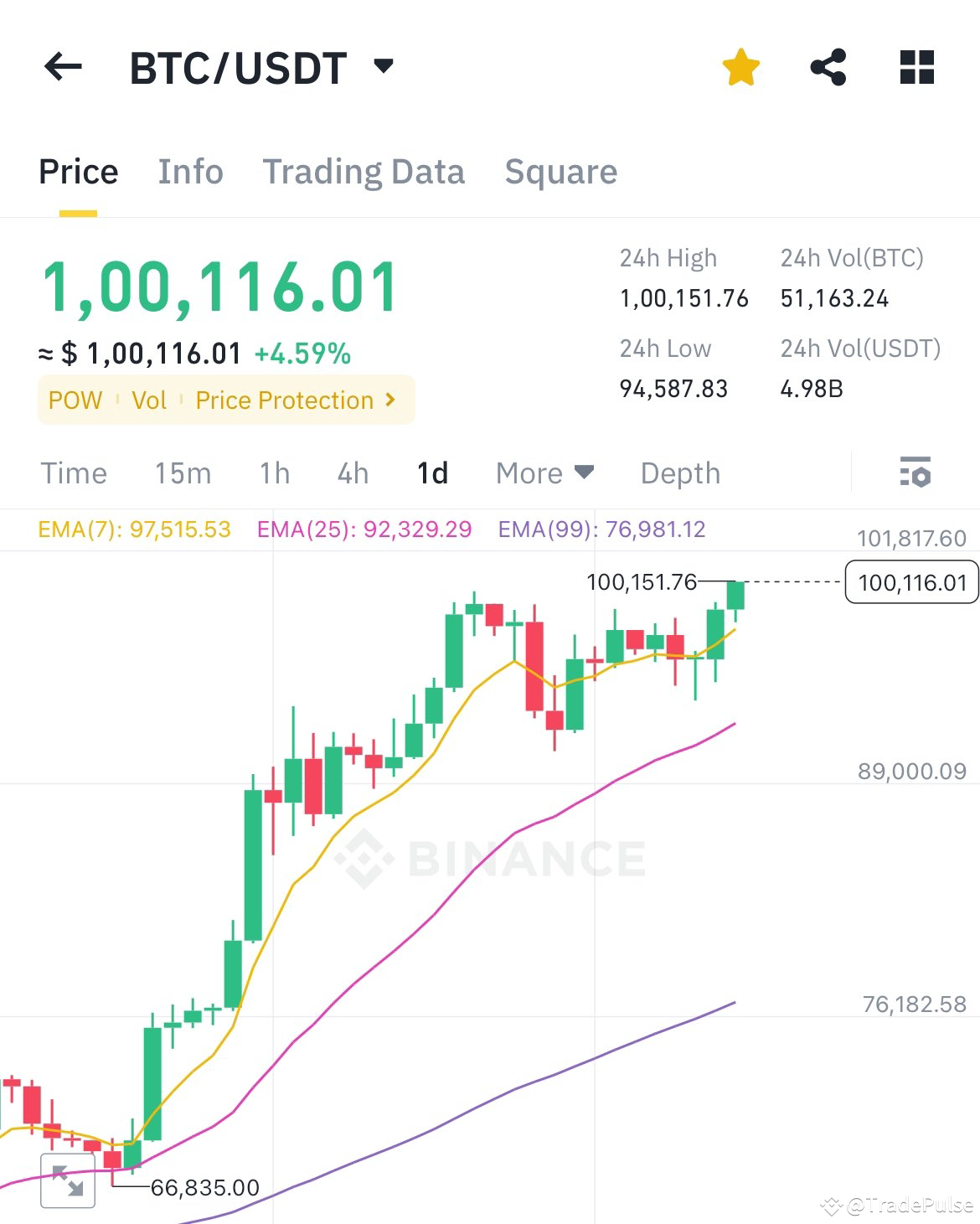Tap the EMA(7) indicator label
This screenshot has width=980, height=1224.
(134, 529)
